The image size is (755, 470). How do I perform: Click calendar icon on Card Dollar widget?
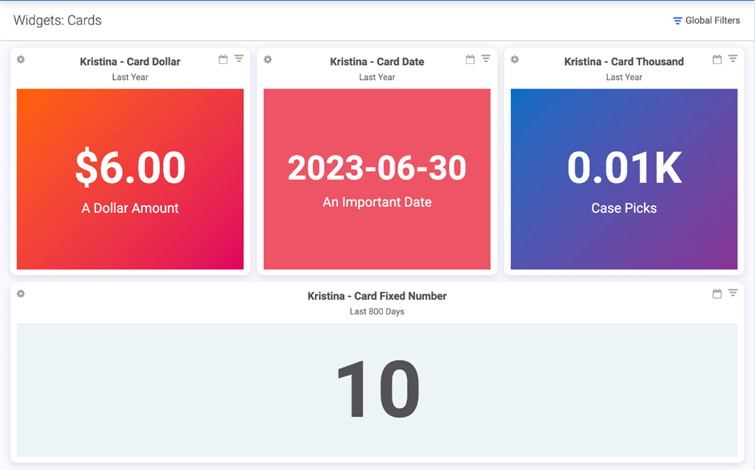tap(223, 60)
